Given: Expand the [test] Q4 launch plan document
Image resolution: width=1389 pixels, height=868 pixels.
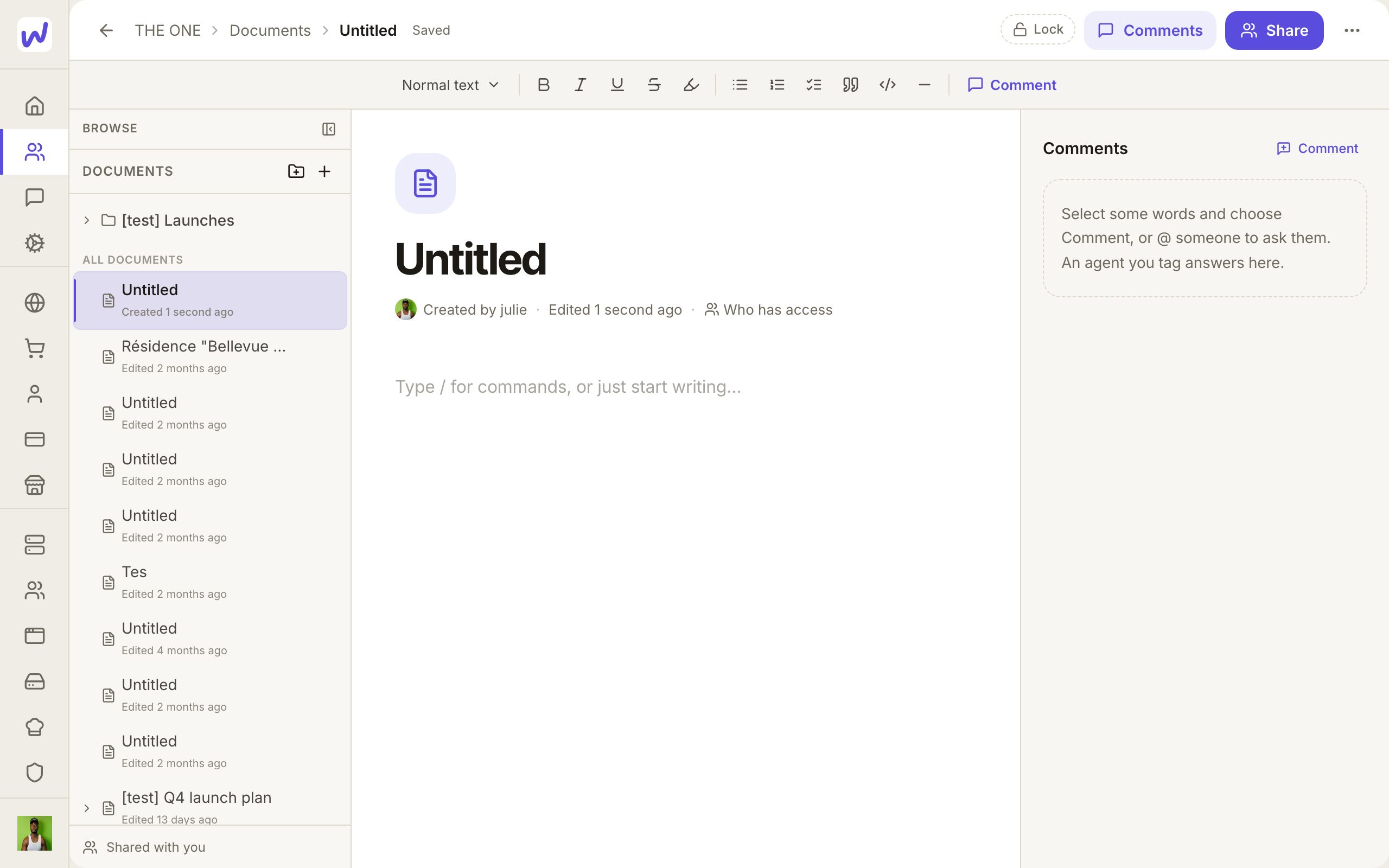Looking at the screenshot, I should click(87, 808).
